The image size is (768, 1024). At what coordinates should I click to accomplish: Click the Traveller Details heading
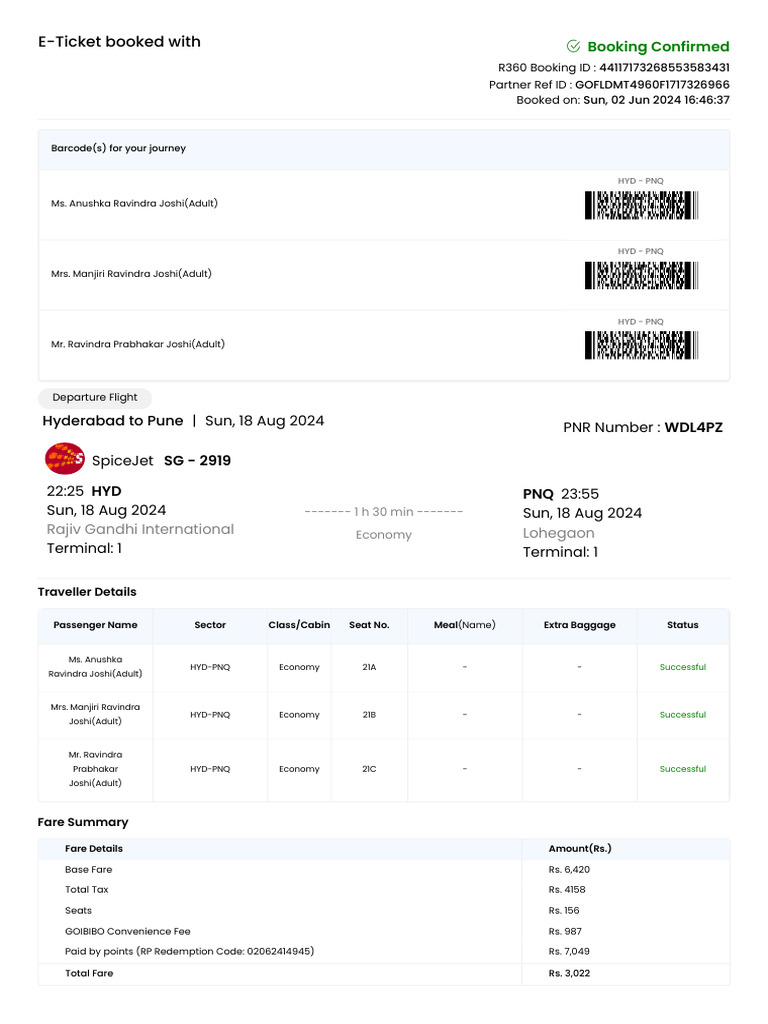click(87, 592)
